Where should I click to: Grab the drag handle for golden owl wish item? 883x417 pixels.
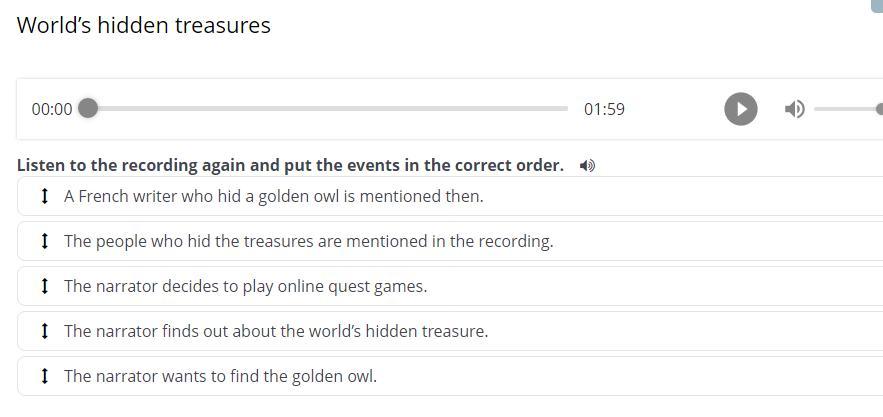pyautogui.click(x=44, y=376)
